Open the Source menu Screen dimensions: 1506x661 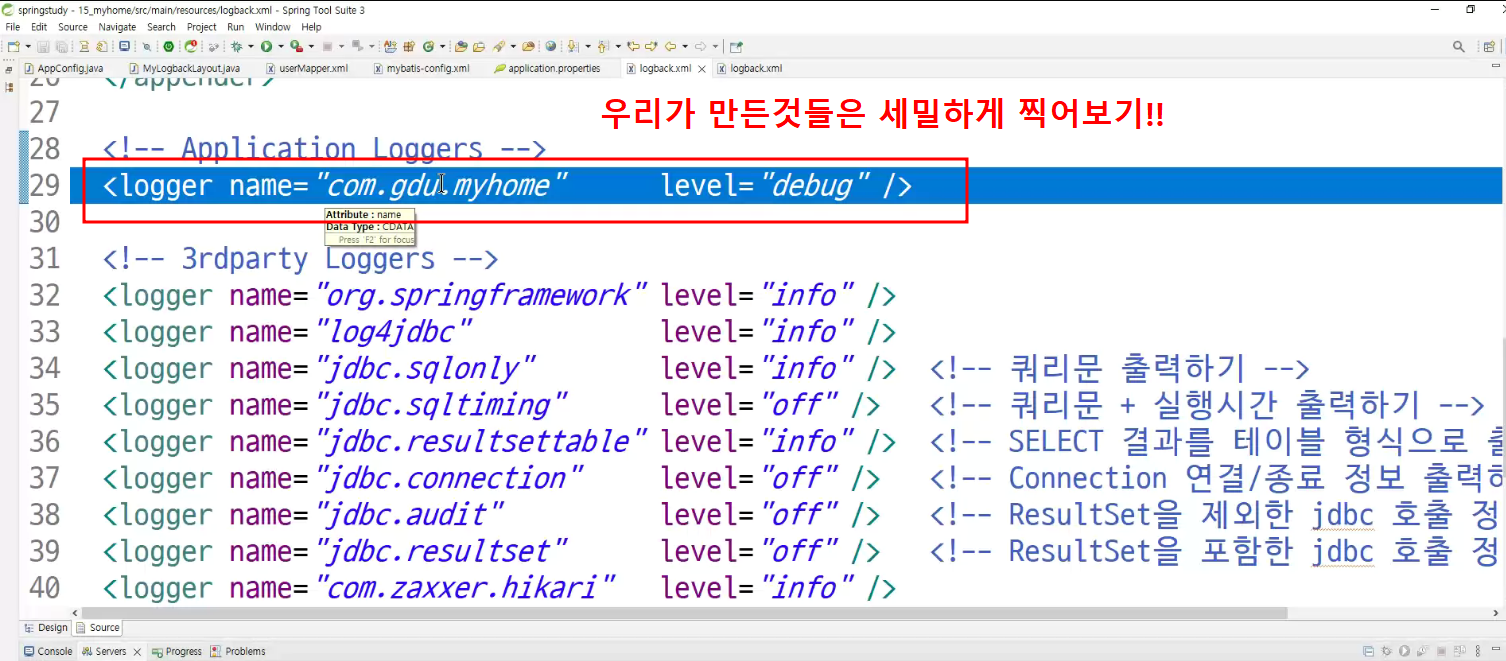pyautogui.click(x=73, y=27)
